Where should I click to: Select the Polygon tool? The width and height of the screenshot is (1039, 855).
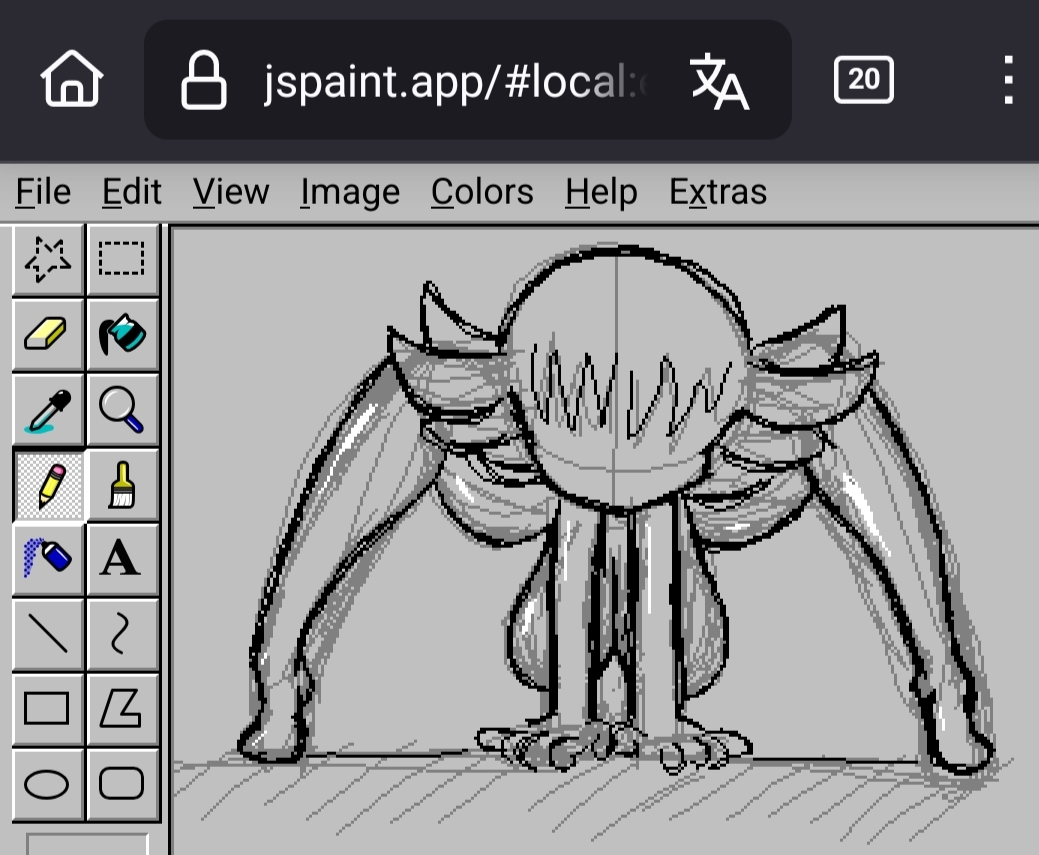tap(123, 709)
